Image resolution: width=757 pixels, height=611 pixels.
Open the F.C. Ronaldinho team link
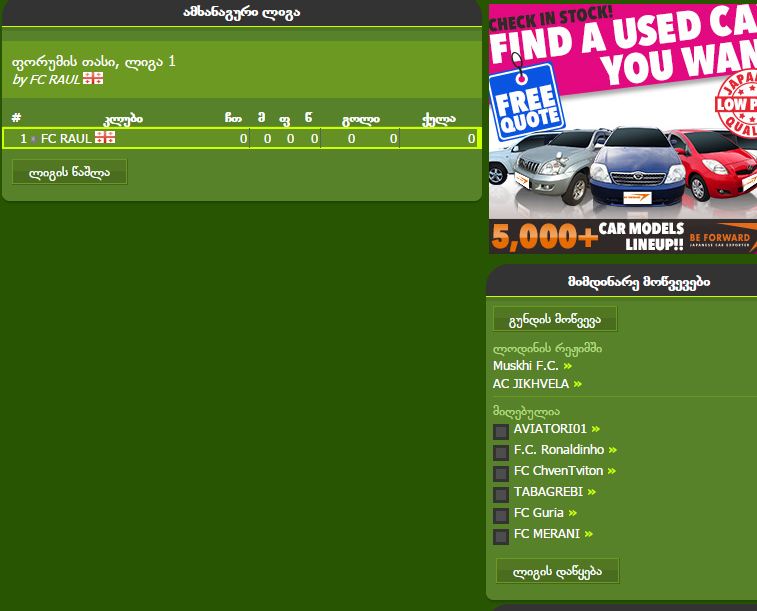click(559, 450)
